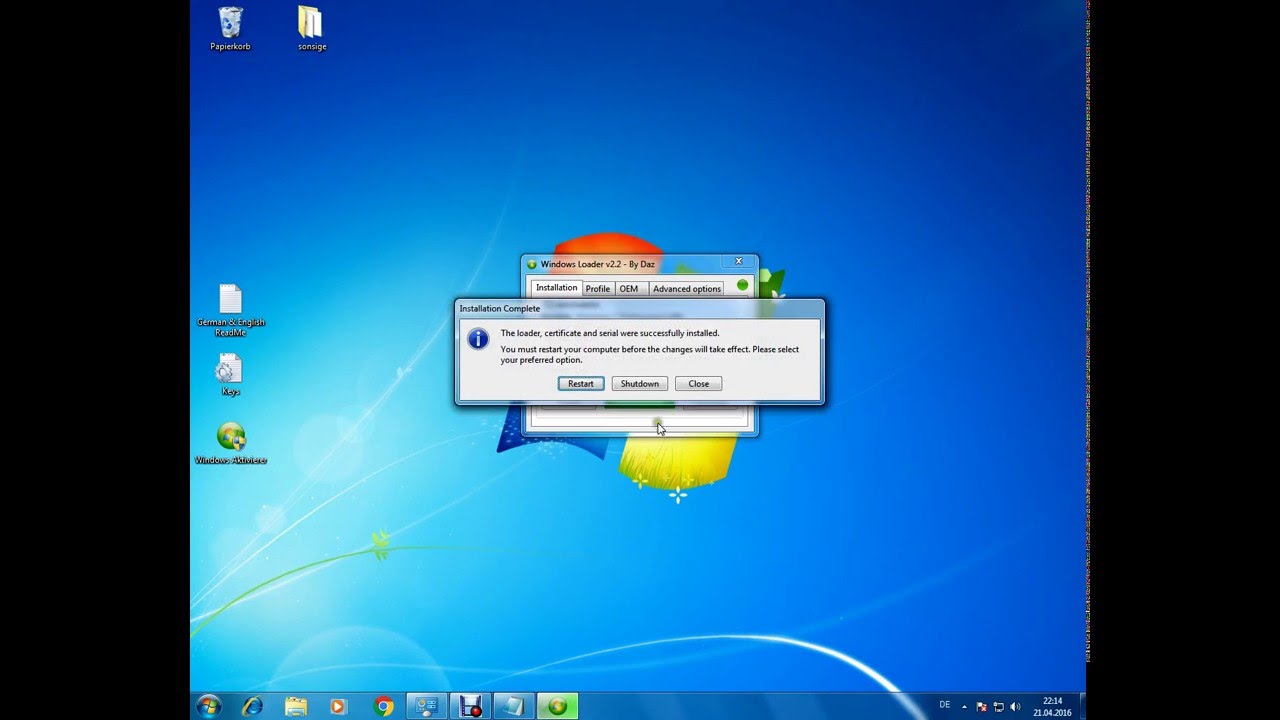Open the Control Panel taskbar item
Image resolution: width=1280 pixels, height=720 pixels.
click(x=426, y=706)
